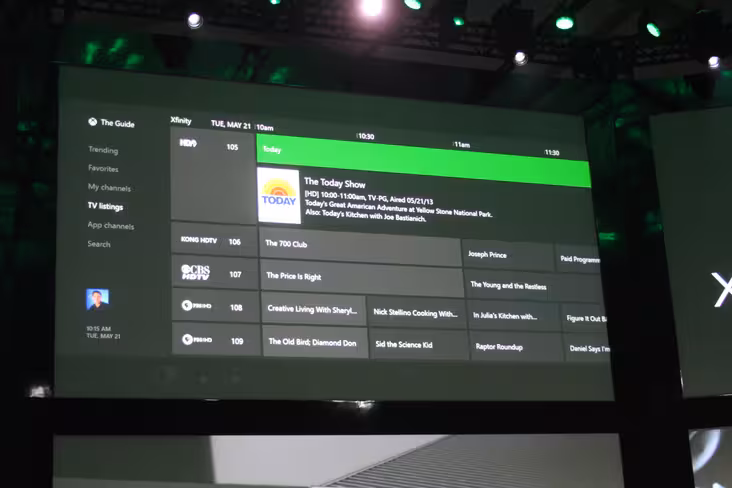Screen dimensions: 732x488
Task: Select the Daniel Says I'm listing
Action: coord(587,348)
